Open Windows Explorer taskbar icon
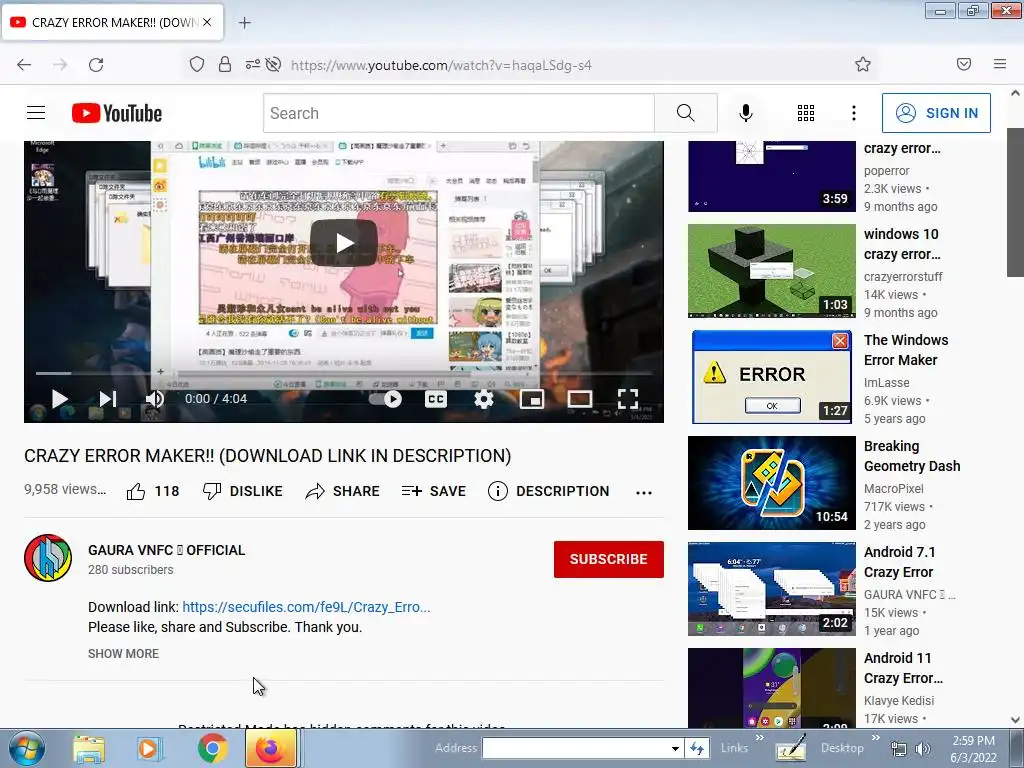The image size is (1024, 768). [x=89, y=748]
